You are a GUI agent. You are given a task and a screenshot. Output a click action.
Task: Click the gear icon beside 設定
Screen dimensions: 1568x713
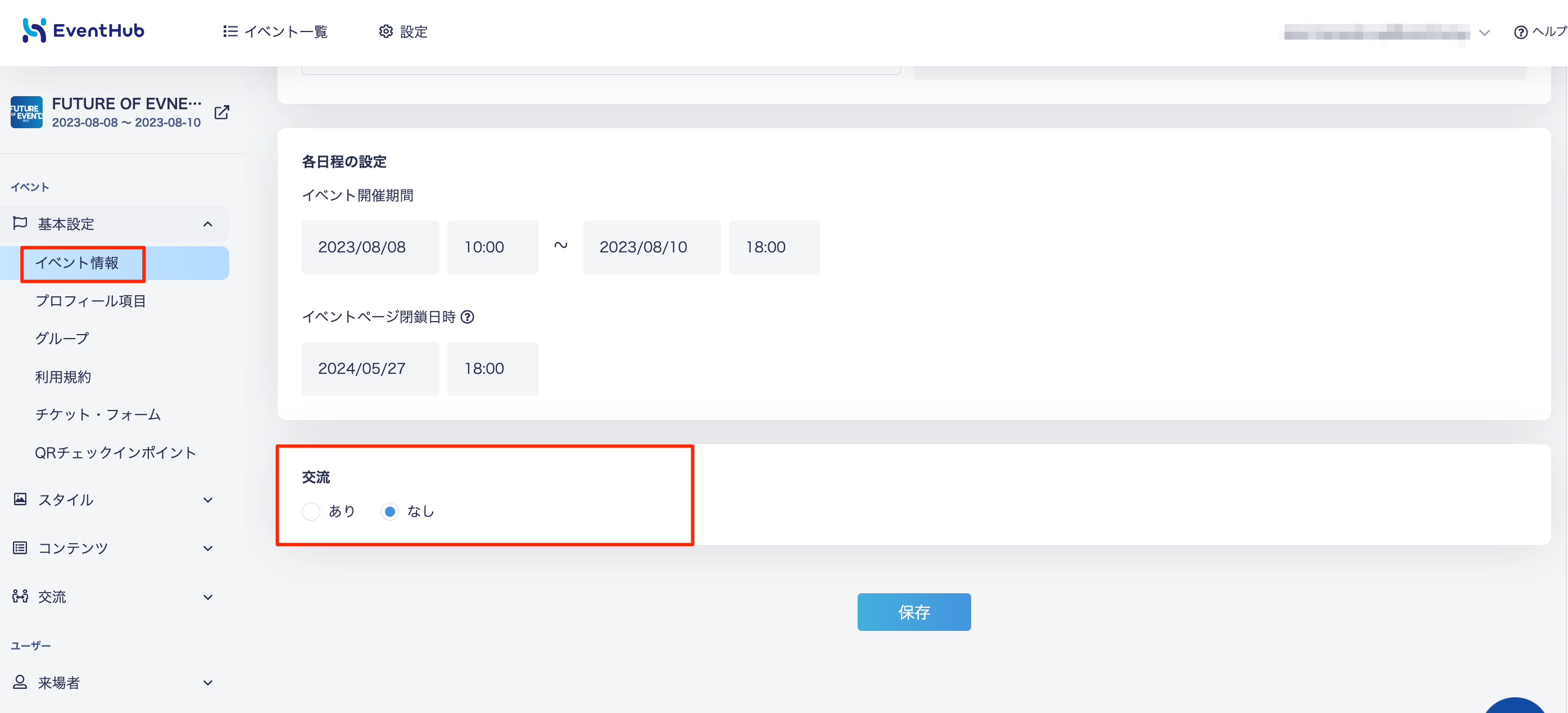tap(386, 31)
